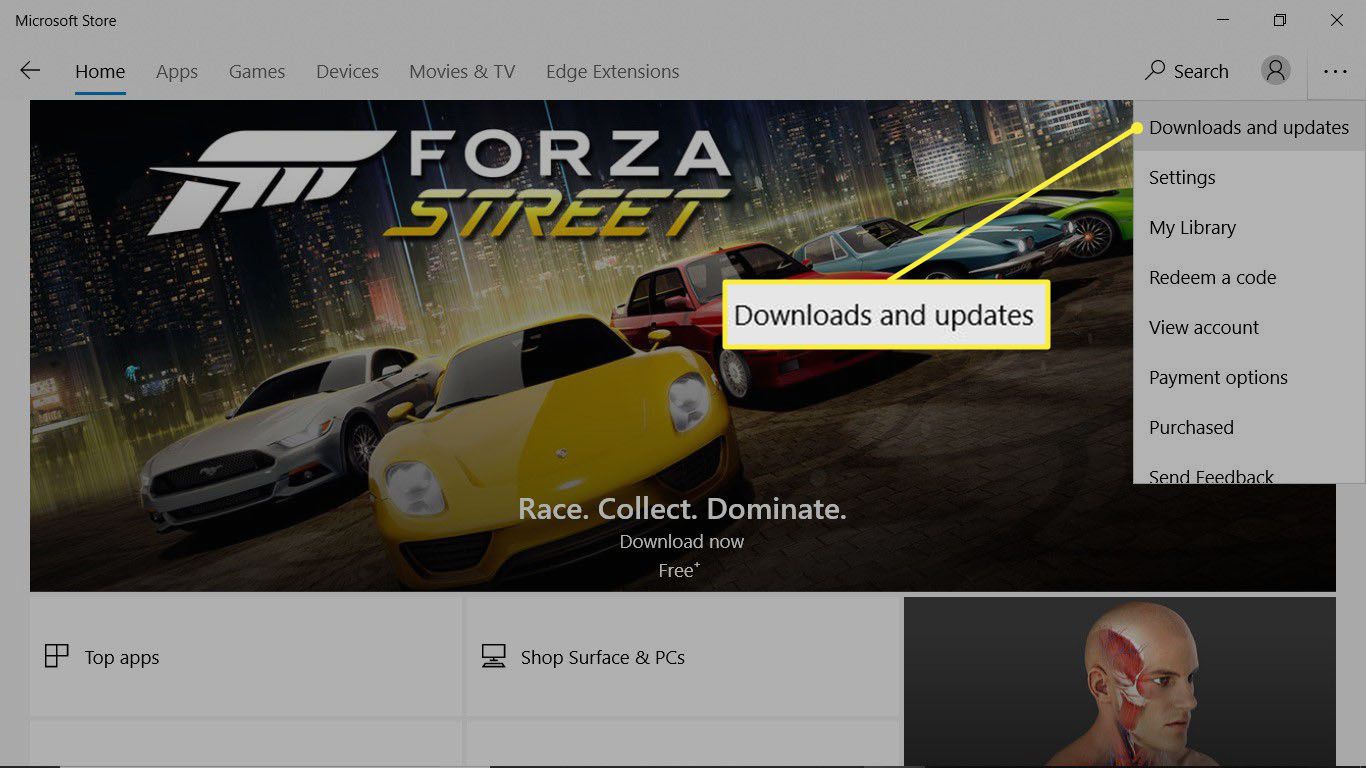Click the Race. Collect. Dominate. headline
1366x768 pixels.
(682, 509)
